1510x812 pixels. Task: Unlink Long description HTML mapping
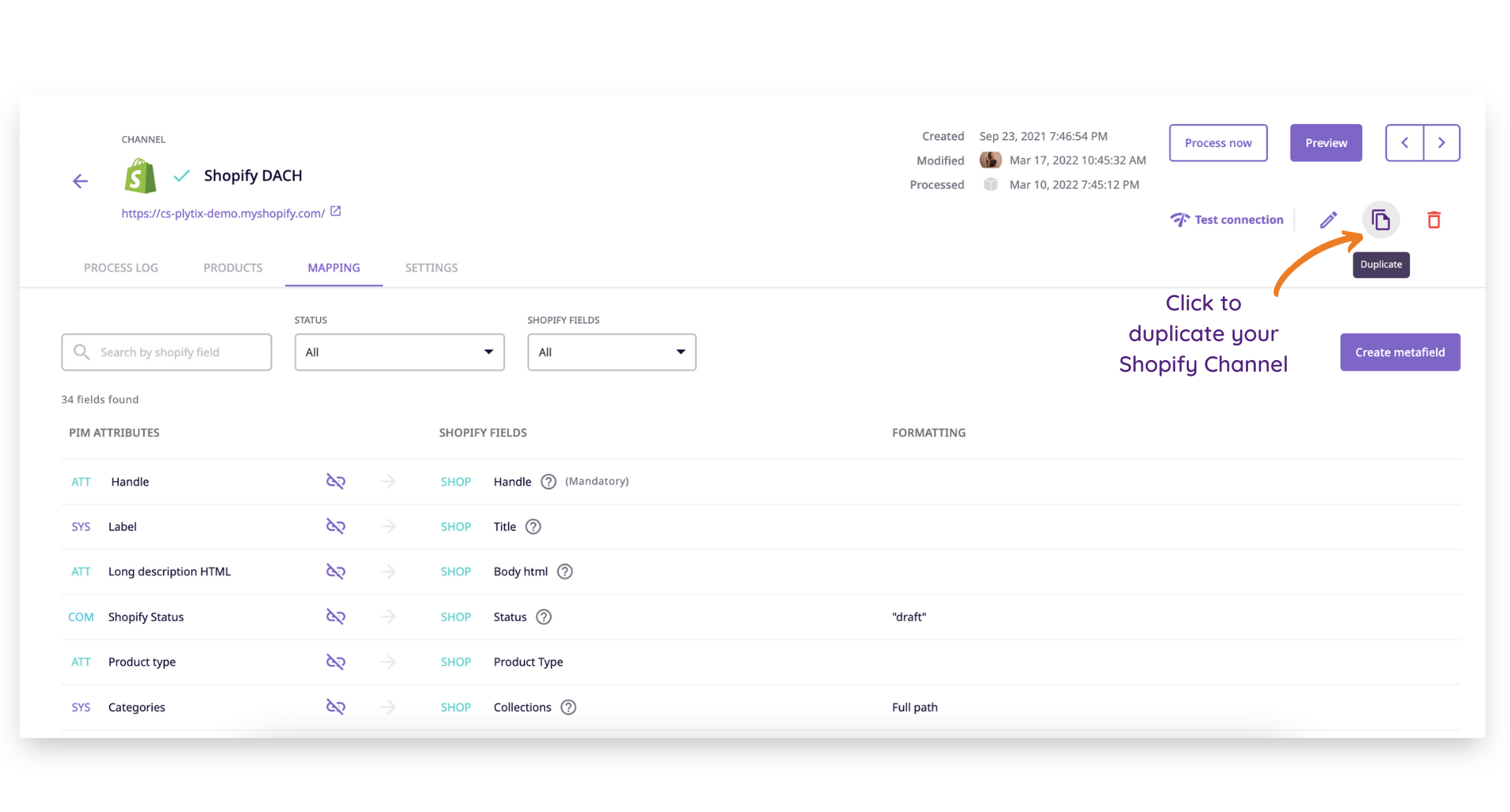336,571
